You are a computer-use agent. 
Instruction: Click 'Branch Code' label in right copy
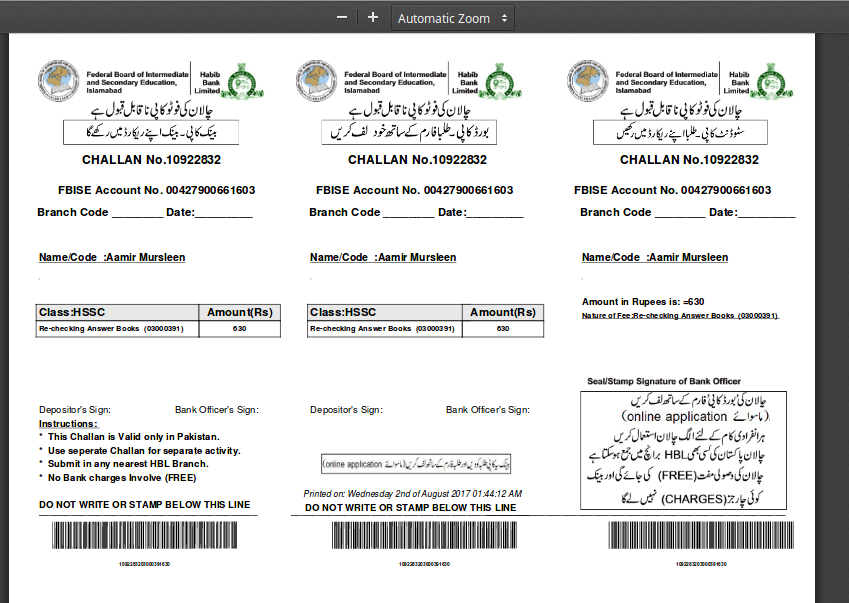click(616, 212)
